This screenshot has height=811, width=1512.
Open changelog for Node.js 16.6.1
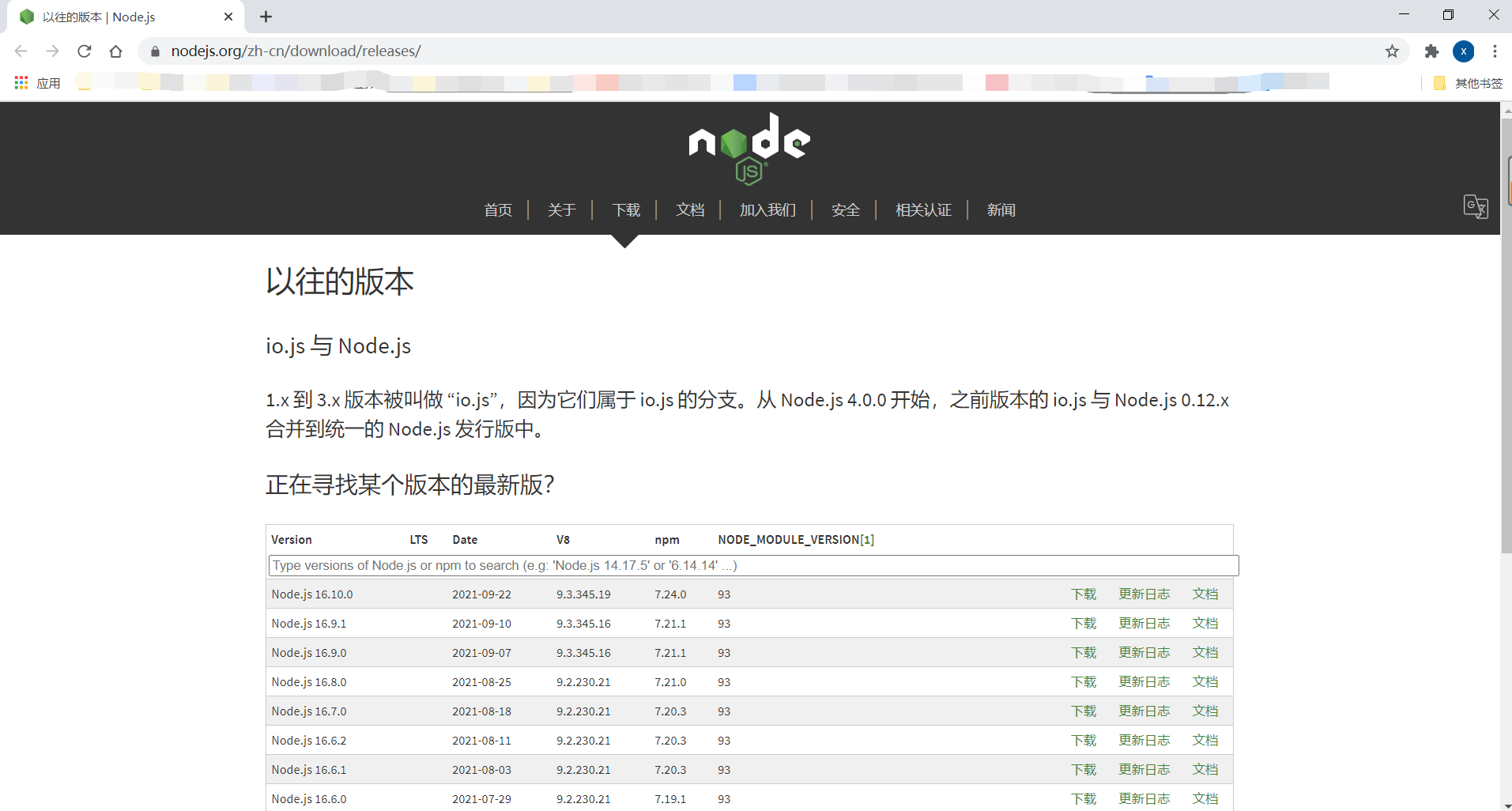[x=1144, y=770]
